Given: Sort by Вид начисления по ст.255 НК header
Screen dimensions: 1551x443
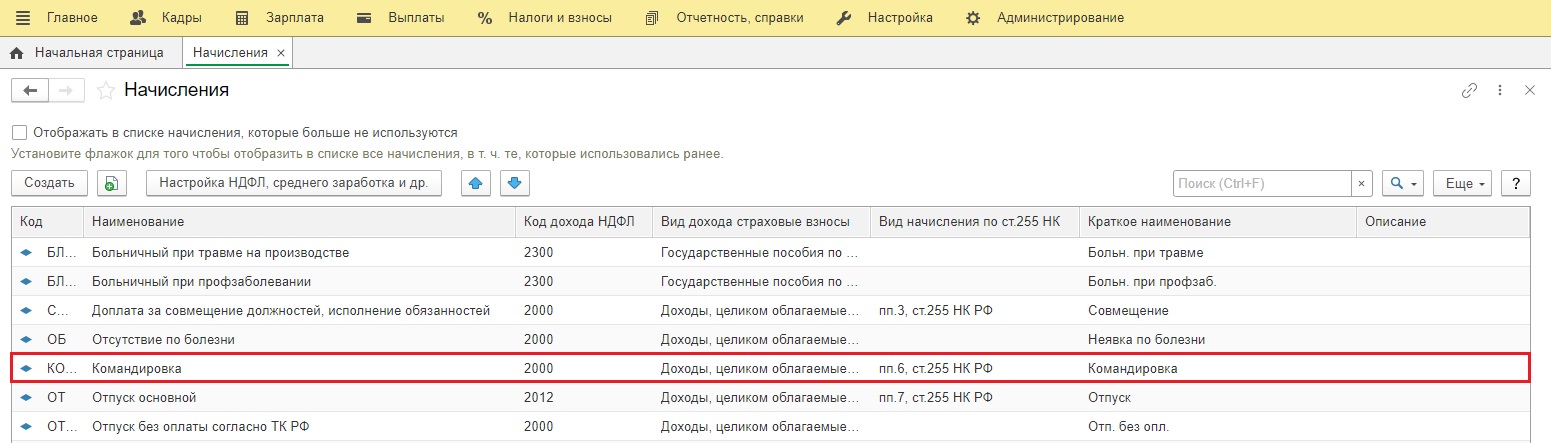Looking at the screenshot, I should pyautogui.click(x=975, y=221).
